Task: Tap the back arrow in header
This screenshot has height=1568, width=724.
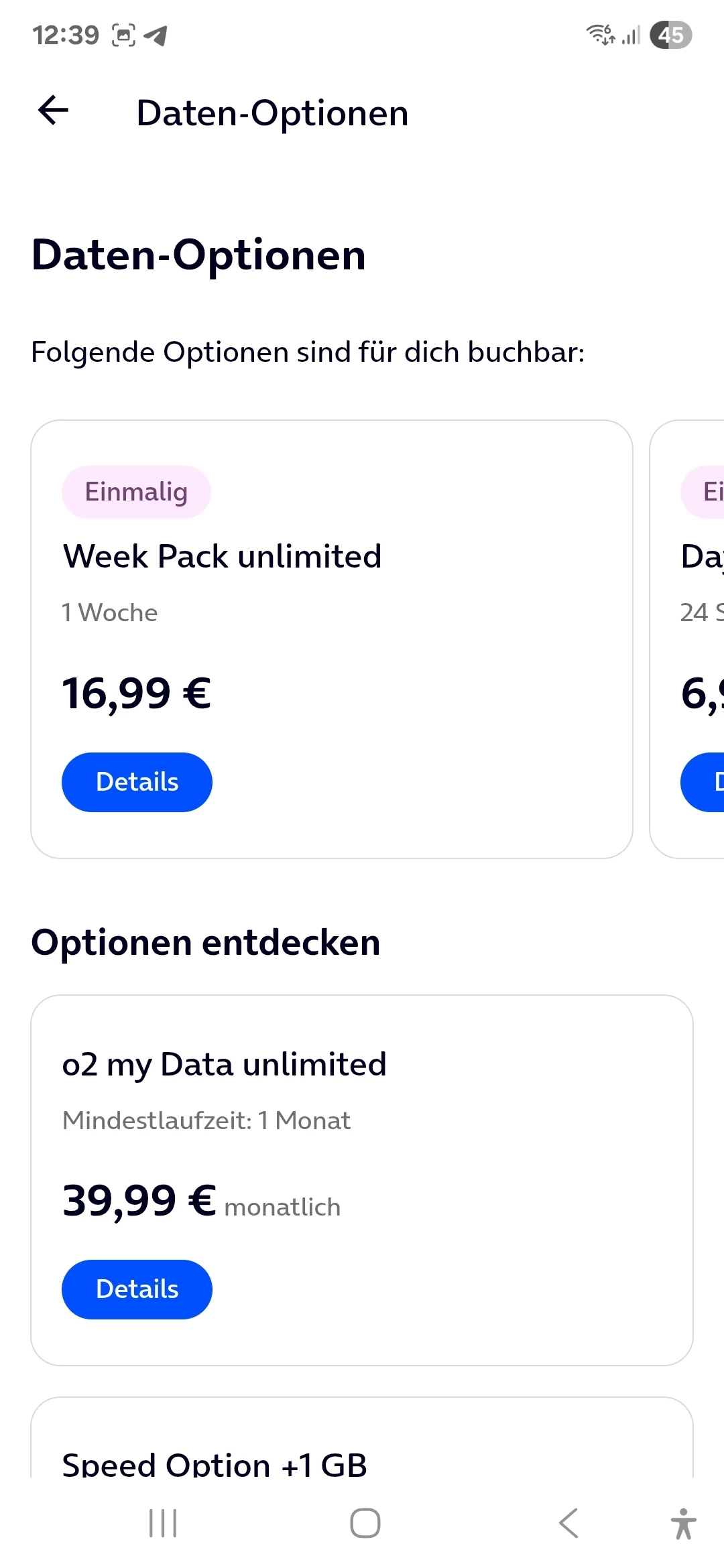Action: 54,111
